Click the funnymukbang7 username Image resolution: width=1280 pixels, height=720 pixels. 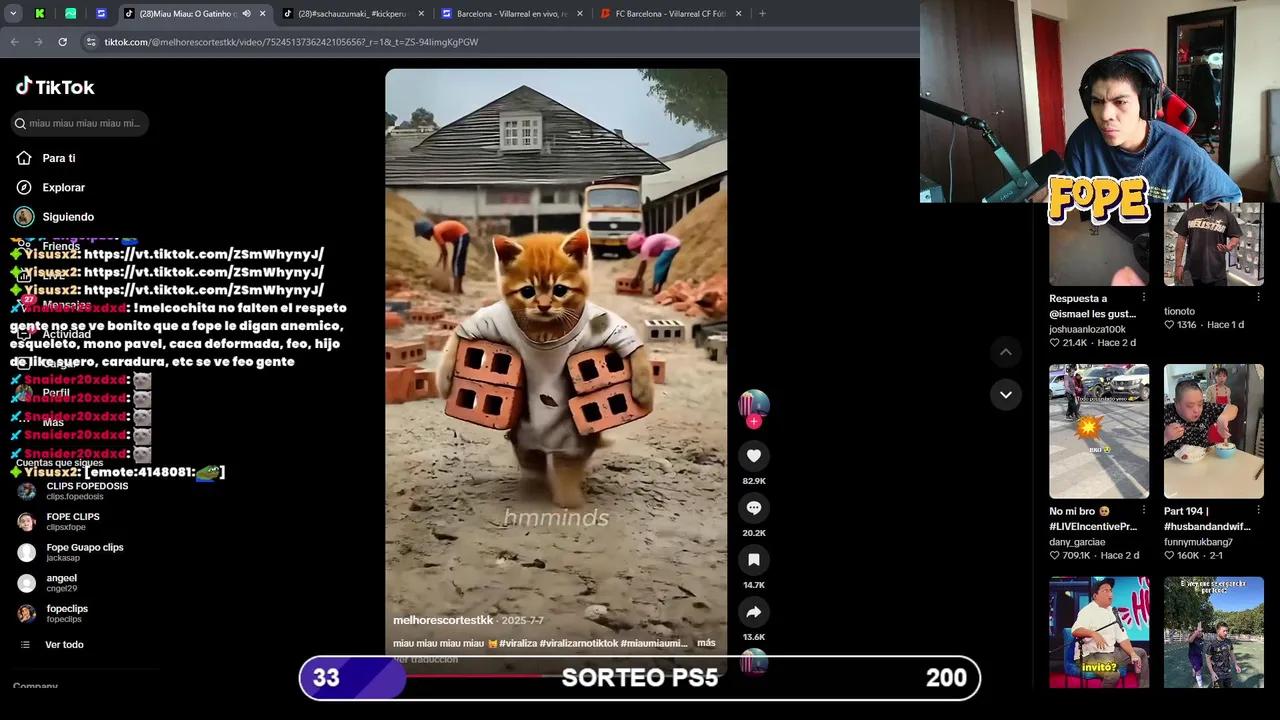click(x=1198, y=542)
